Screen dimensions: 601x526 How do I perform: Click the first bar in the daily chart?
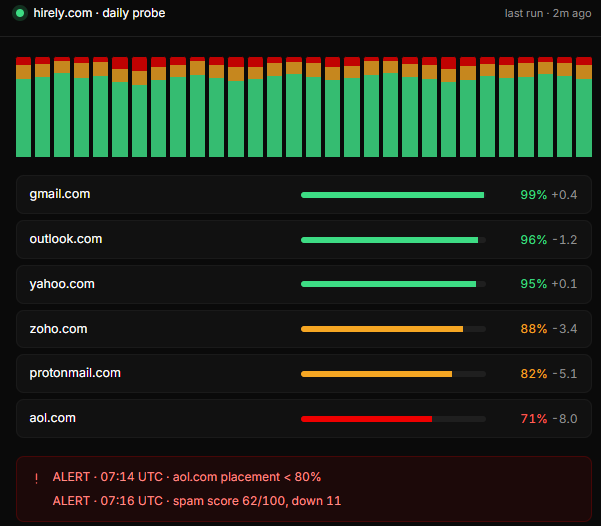pos(23,107)
